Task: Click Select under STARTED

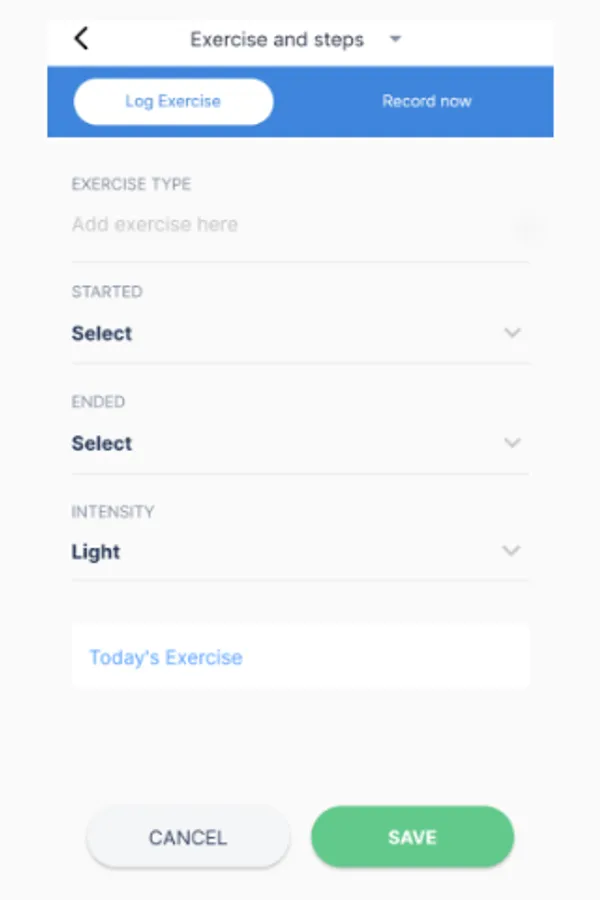Action: [102, 333]
